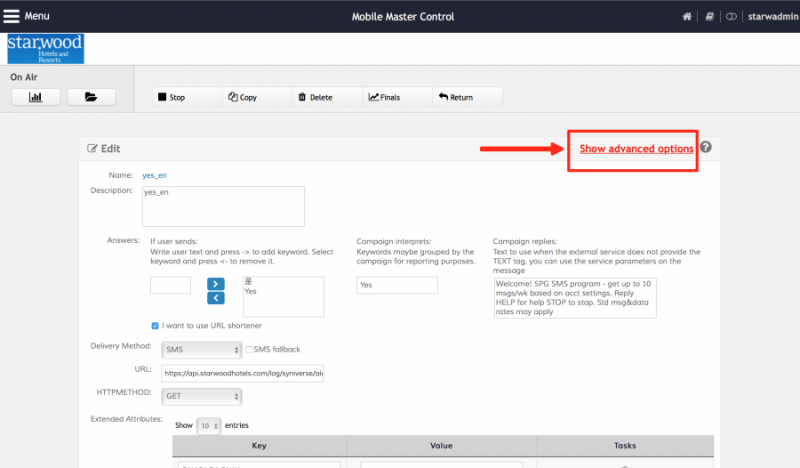
Task: Click the book icon in the top bar
Action: 710,17
